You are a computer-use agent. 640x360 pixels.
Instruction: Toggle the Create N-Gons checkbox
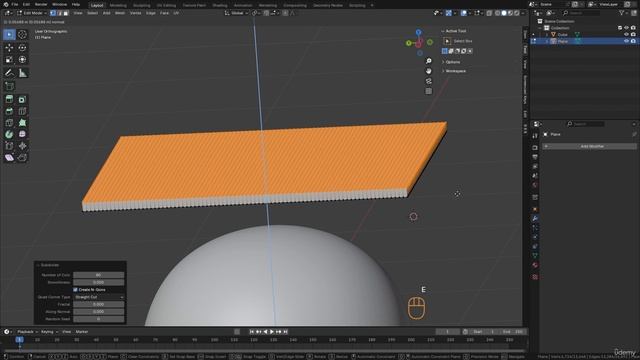click(x=76, y=290)
